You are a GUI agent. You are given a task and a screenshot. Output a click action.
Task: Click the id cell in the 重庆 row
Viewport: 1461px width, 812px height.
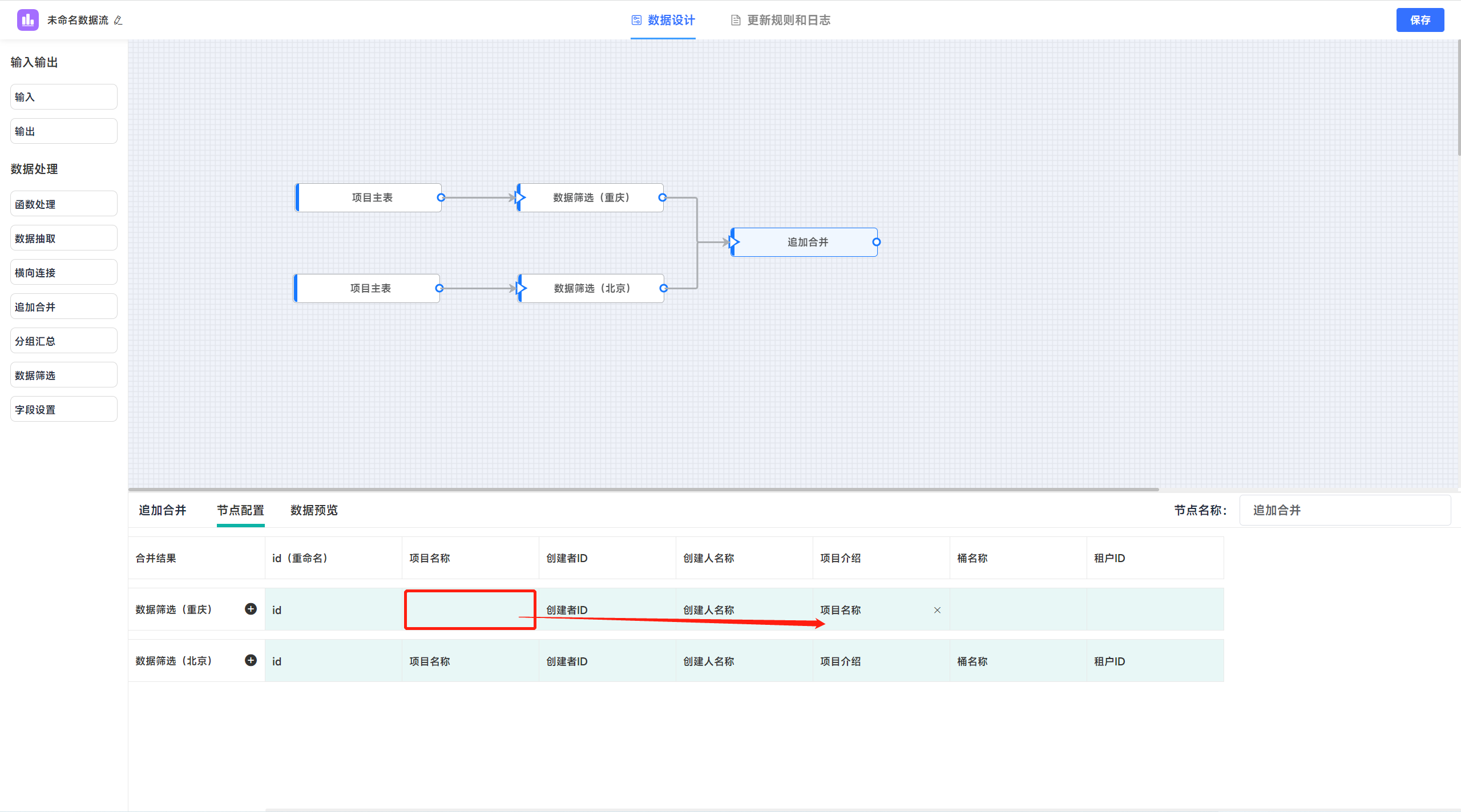[333, 609]
